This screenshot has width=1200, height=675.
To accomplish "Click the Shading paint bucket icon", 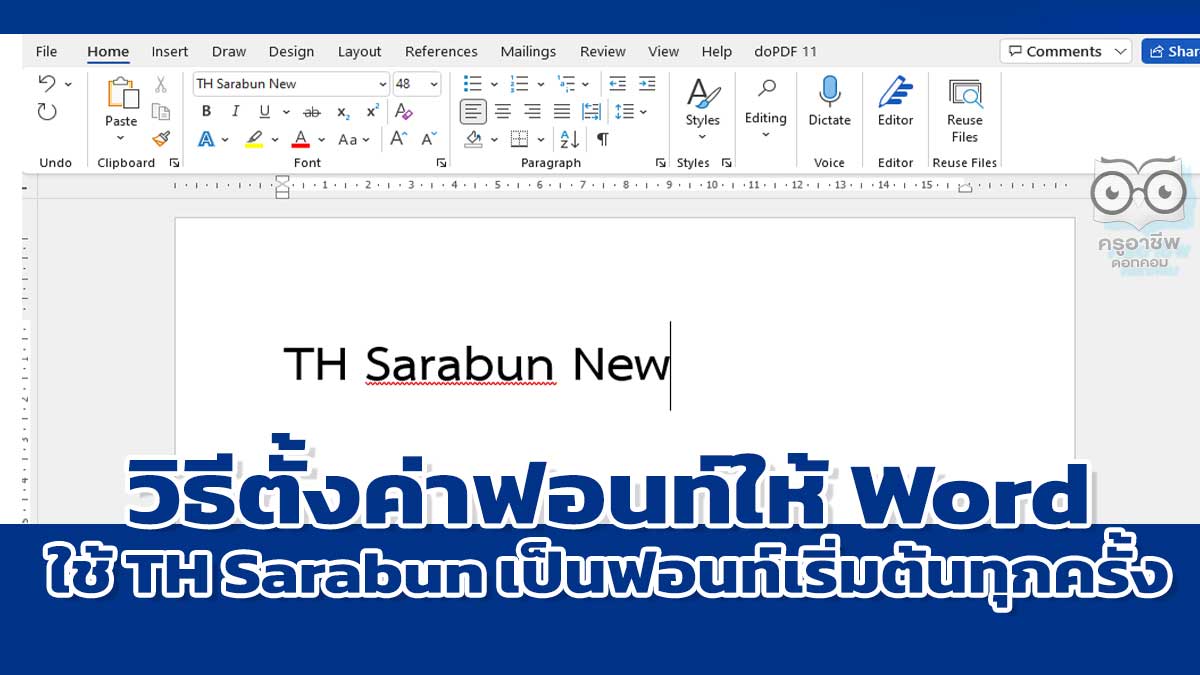I will point(474,139).
